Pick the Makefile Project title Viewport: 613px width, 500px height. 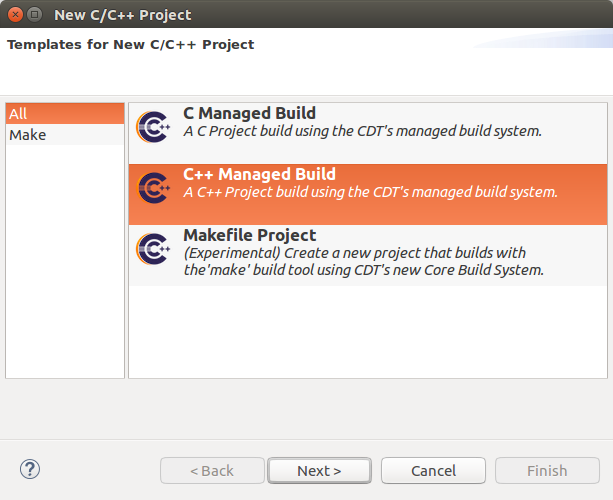[x=249, y=236]
